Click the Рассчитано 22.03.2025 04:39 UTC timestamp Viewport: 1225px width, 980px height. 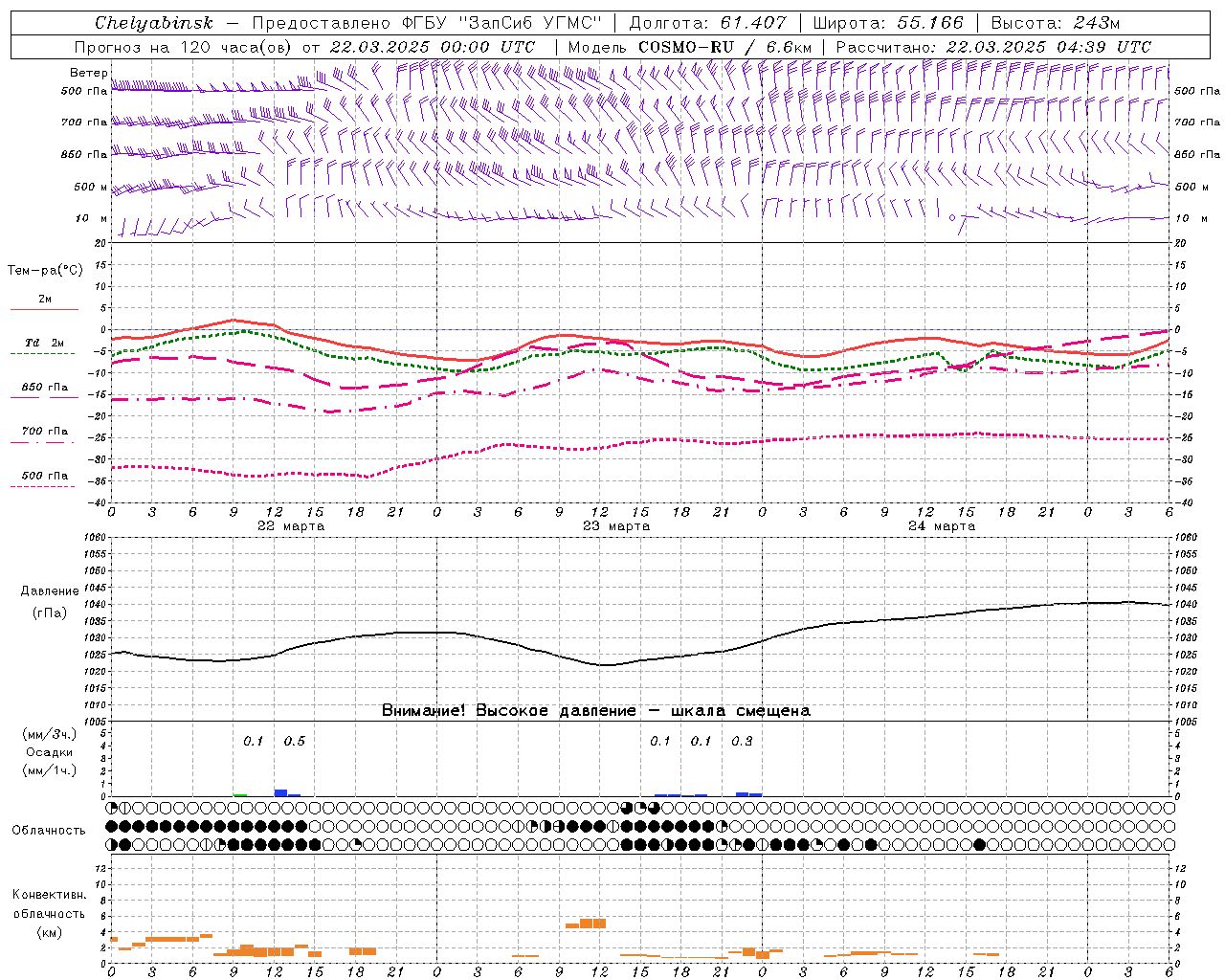[x=993, y=47]
